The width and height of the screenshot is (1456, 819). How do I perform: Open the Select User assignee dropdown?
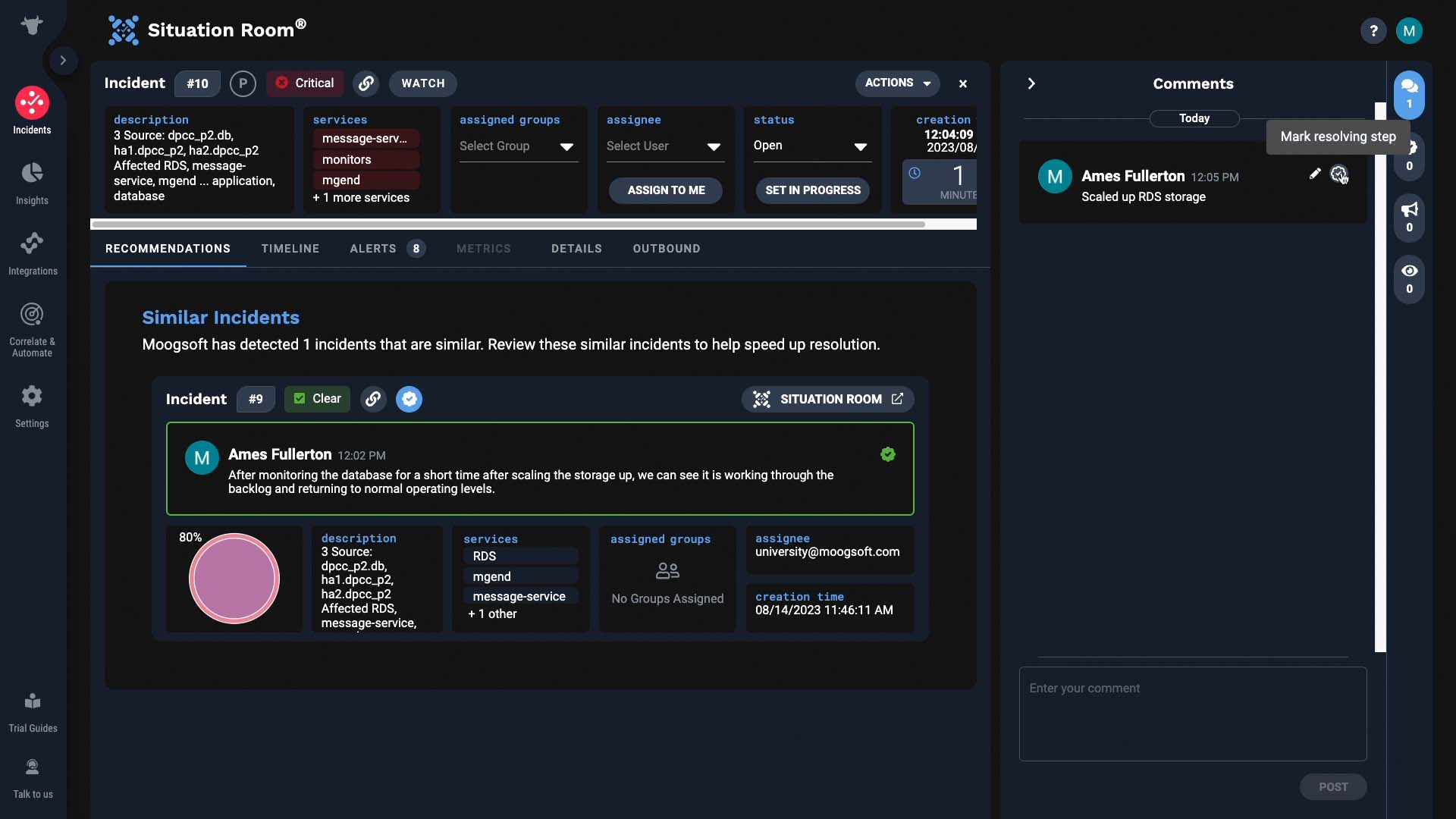coord(665,146)
